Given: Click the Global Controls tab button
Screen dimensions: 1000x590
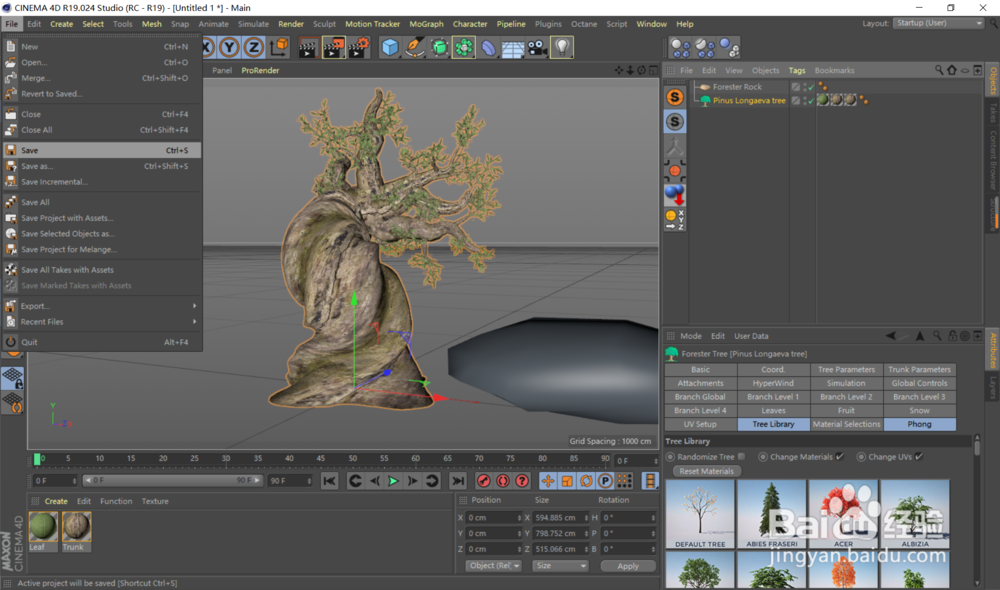Looking at the screenshot, I should (x=919, y=383).
